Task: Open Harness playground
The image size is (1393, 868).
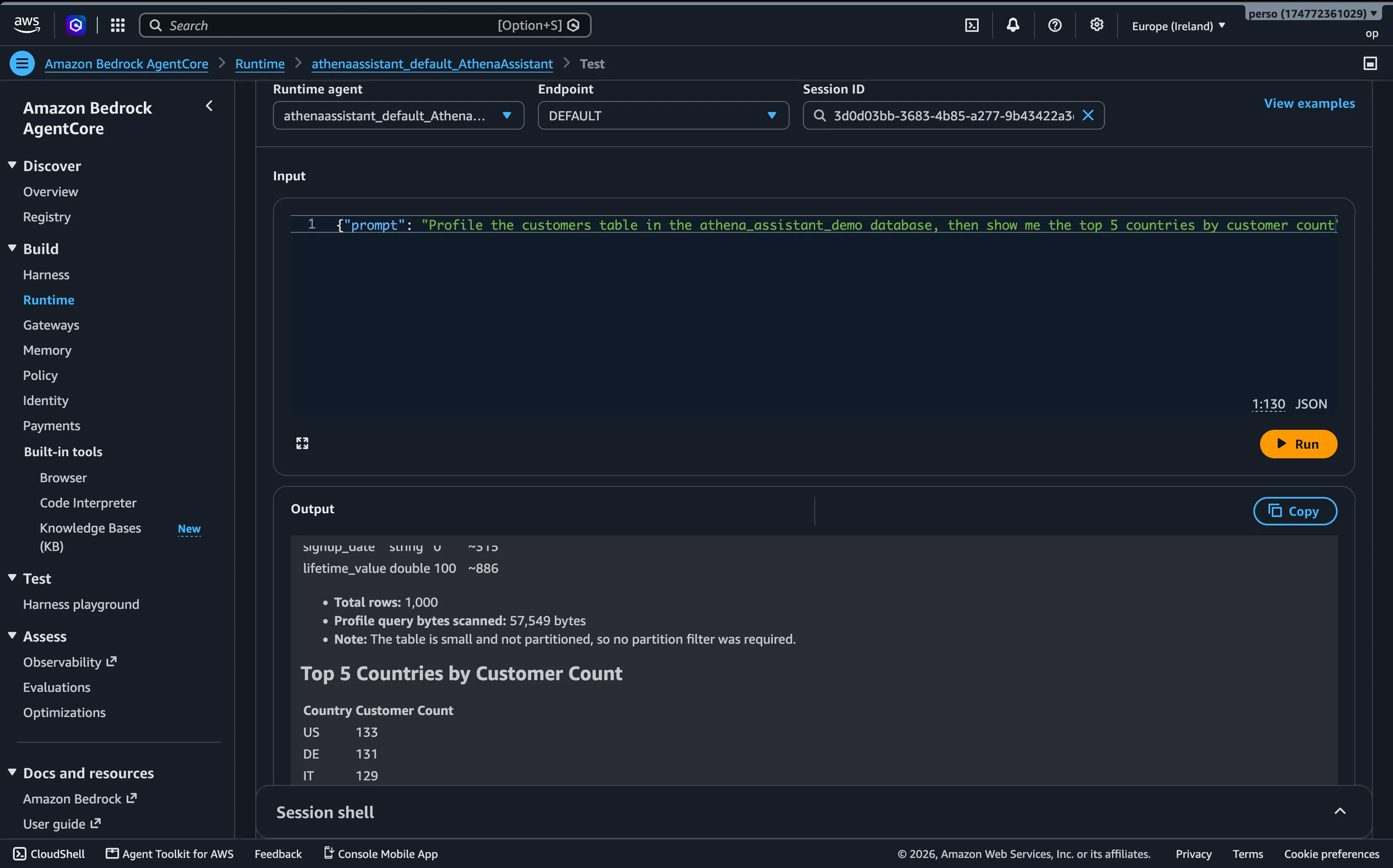Action: (81, 605)
